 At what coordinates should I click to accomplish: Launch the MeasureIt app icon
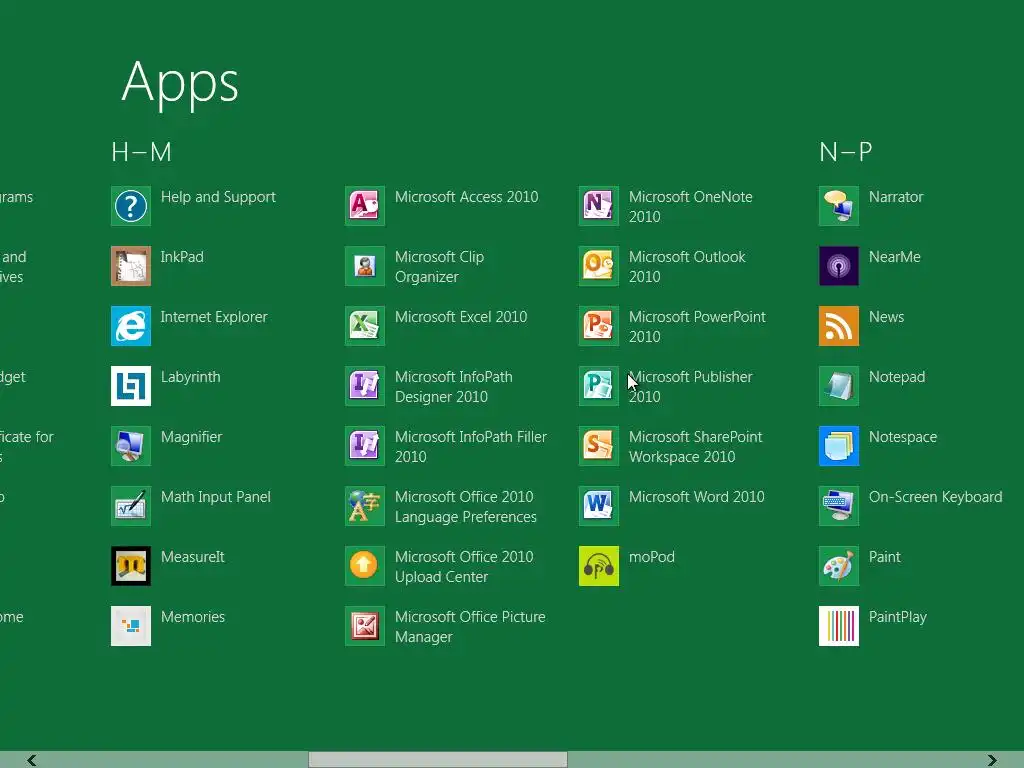click(x=131, y=566)
